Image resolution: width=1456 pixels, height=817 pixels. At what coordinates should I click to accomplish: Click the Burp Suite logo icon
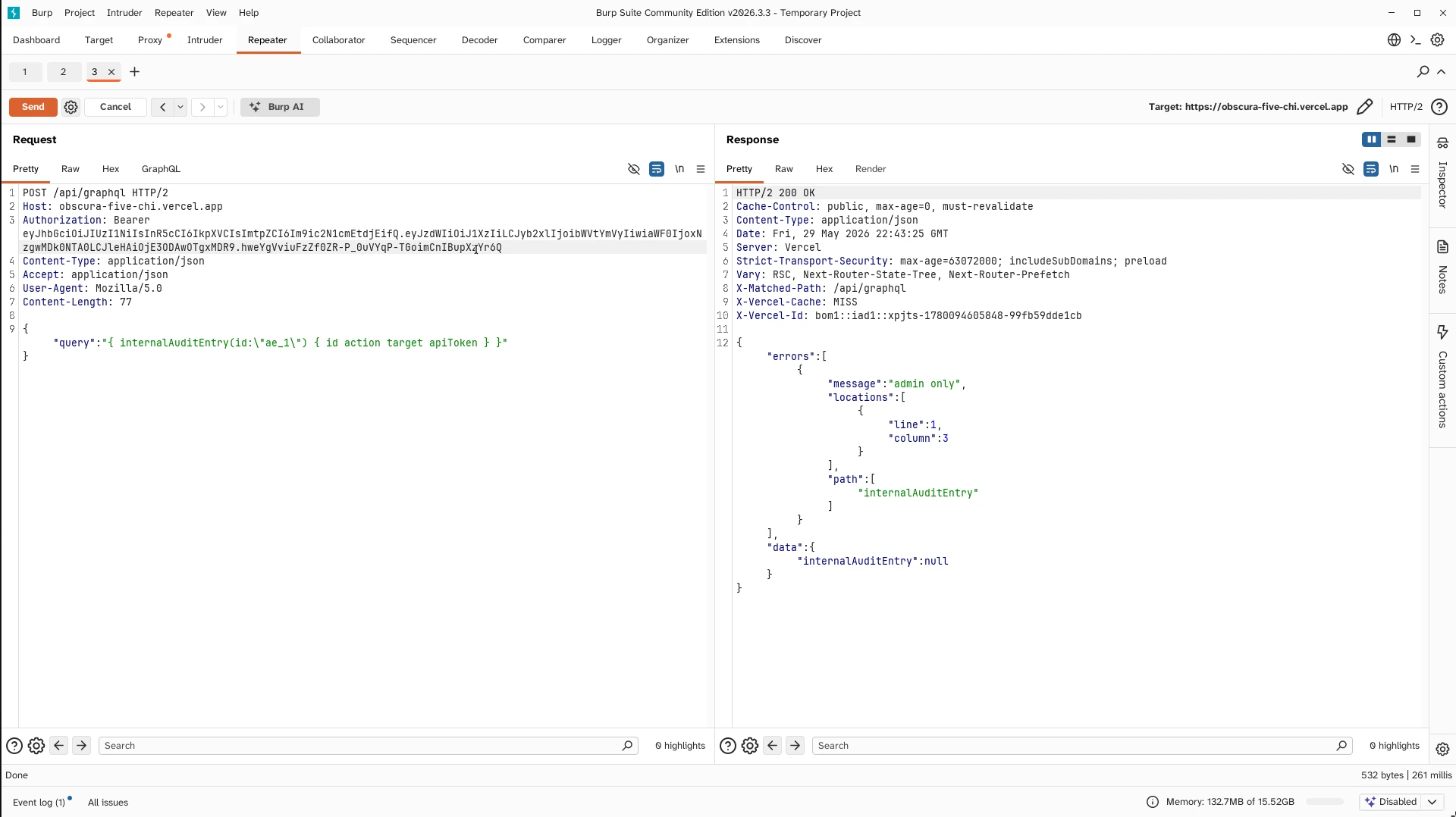point(13,13)
